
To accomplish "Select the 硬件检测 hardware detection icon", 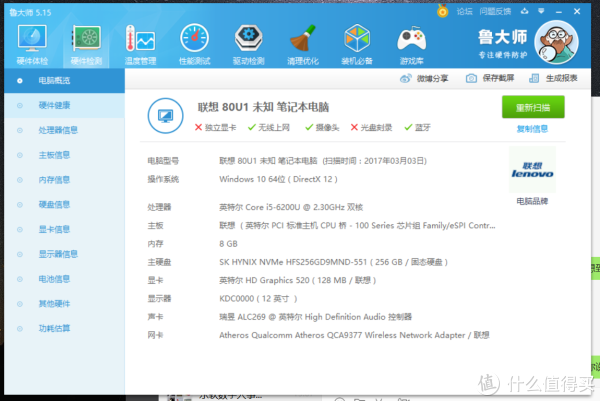I will pos(86,44).
